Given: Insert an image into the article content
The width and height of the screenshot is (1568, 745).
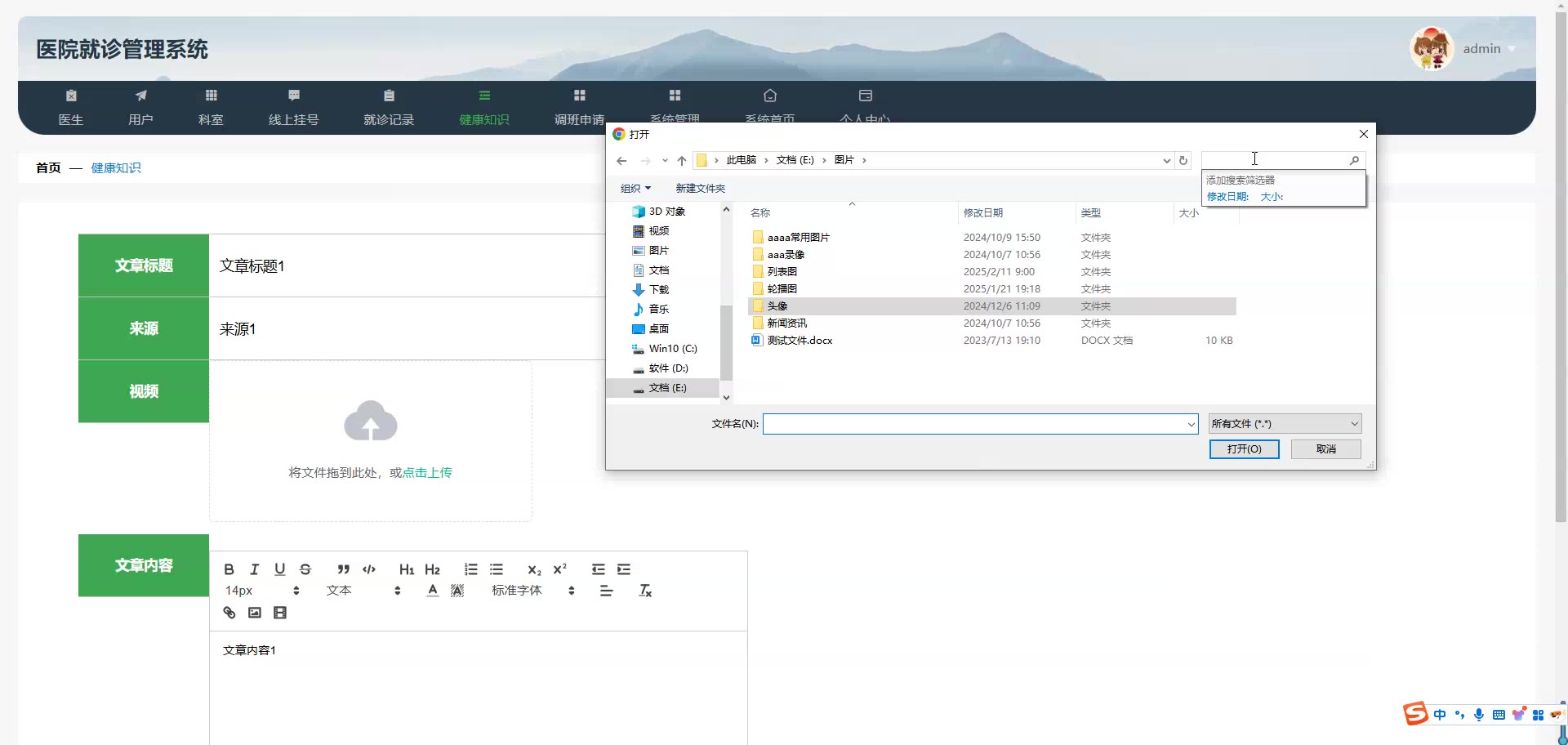Looking at the screenshot, I should pyautogui.click(x=255, y=613).
